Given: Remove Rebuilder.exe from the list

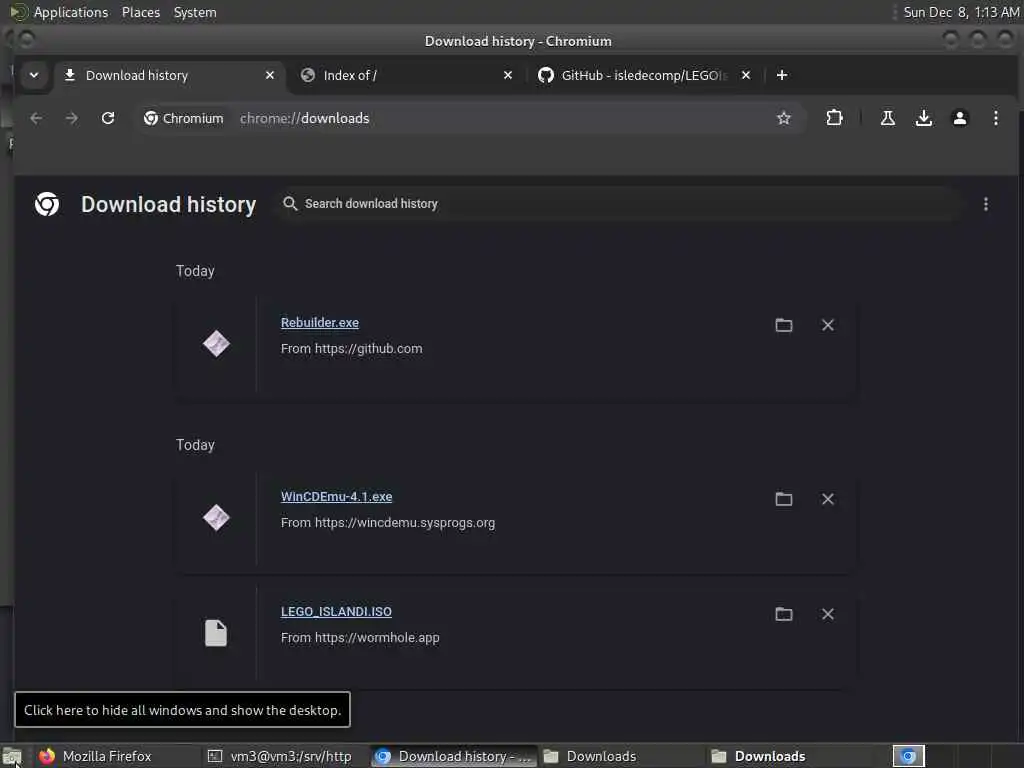Looking at the screenshot, I should (x=827, y=325).
